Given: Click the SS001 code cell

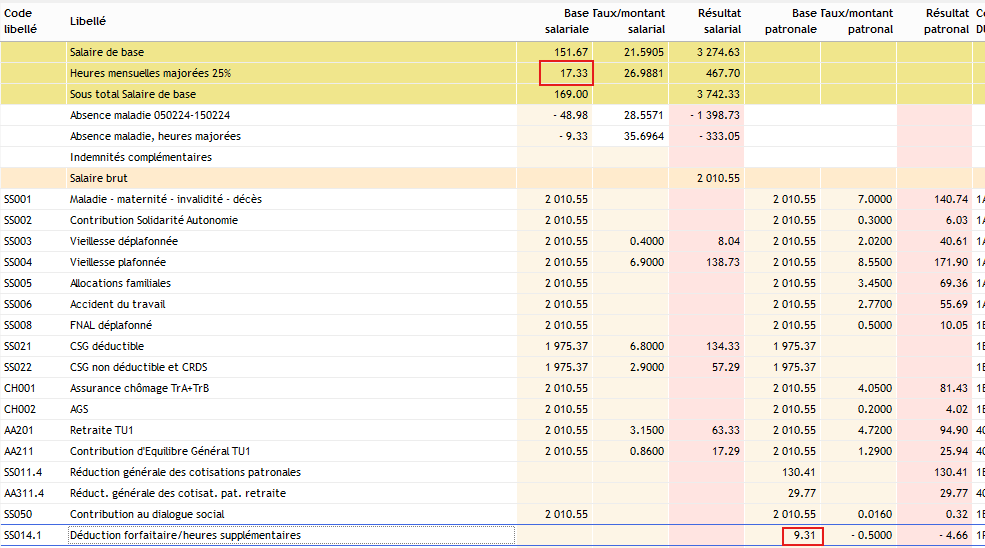Looking at the screenshot, I should point(19,199).
